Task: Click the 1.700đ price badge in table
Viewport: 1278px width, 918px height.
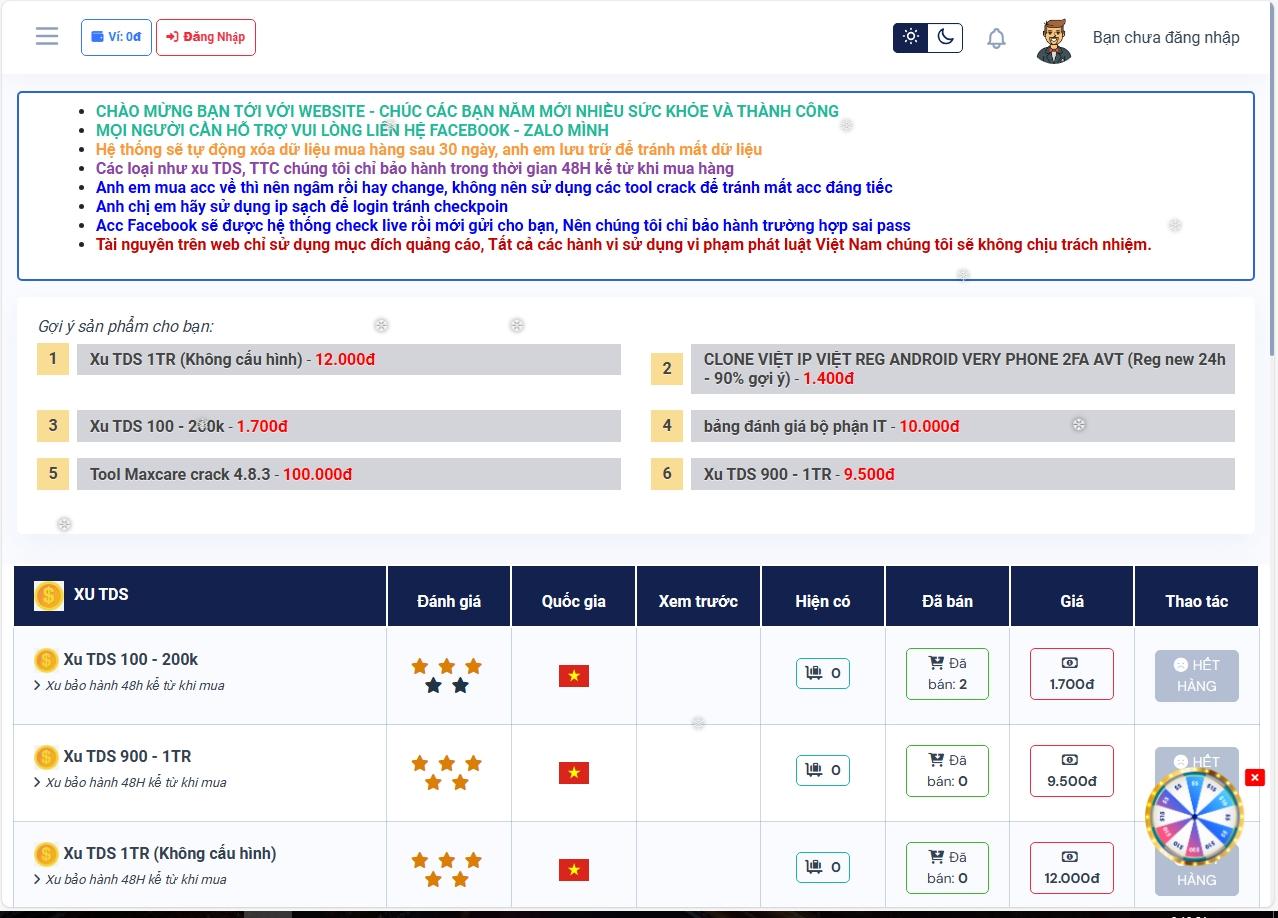Action: click(x=1072, y=674)
